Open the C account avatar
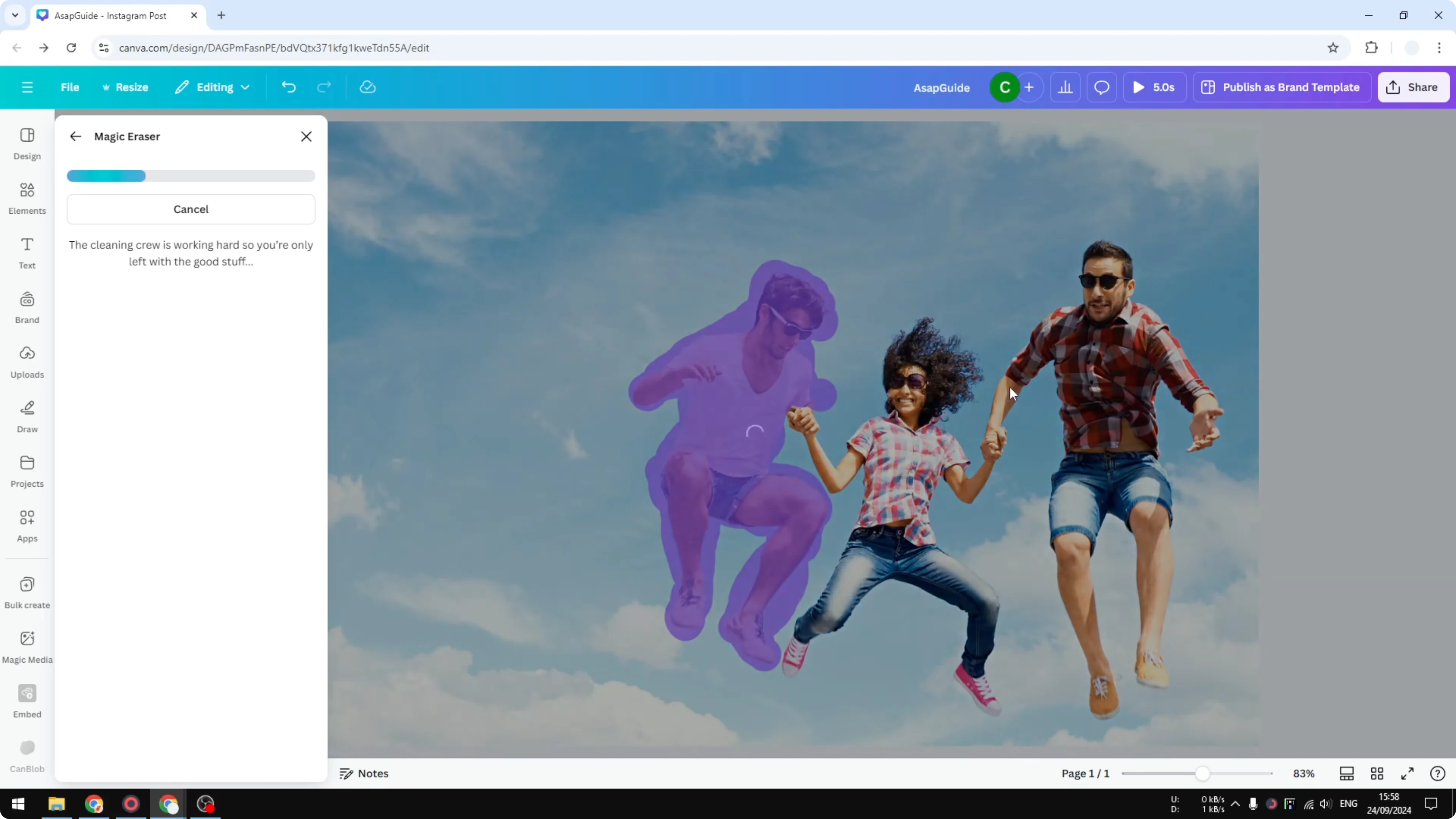Viewport: 1456px width, 819px height. click(x=1005, y=87)
